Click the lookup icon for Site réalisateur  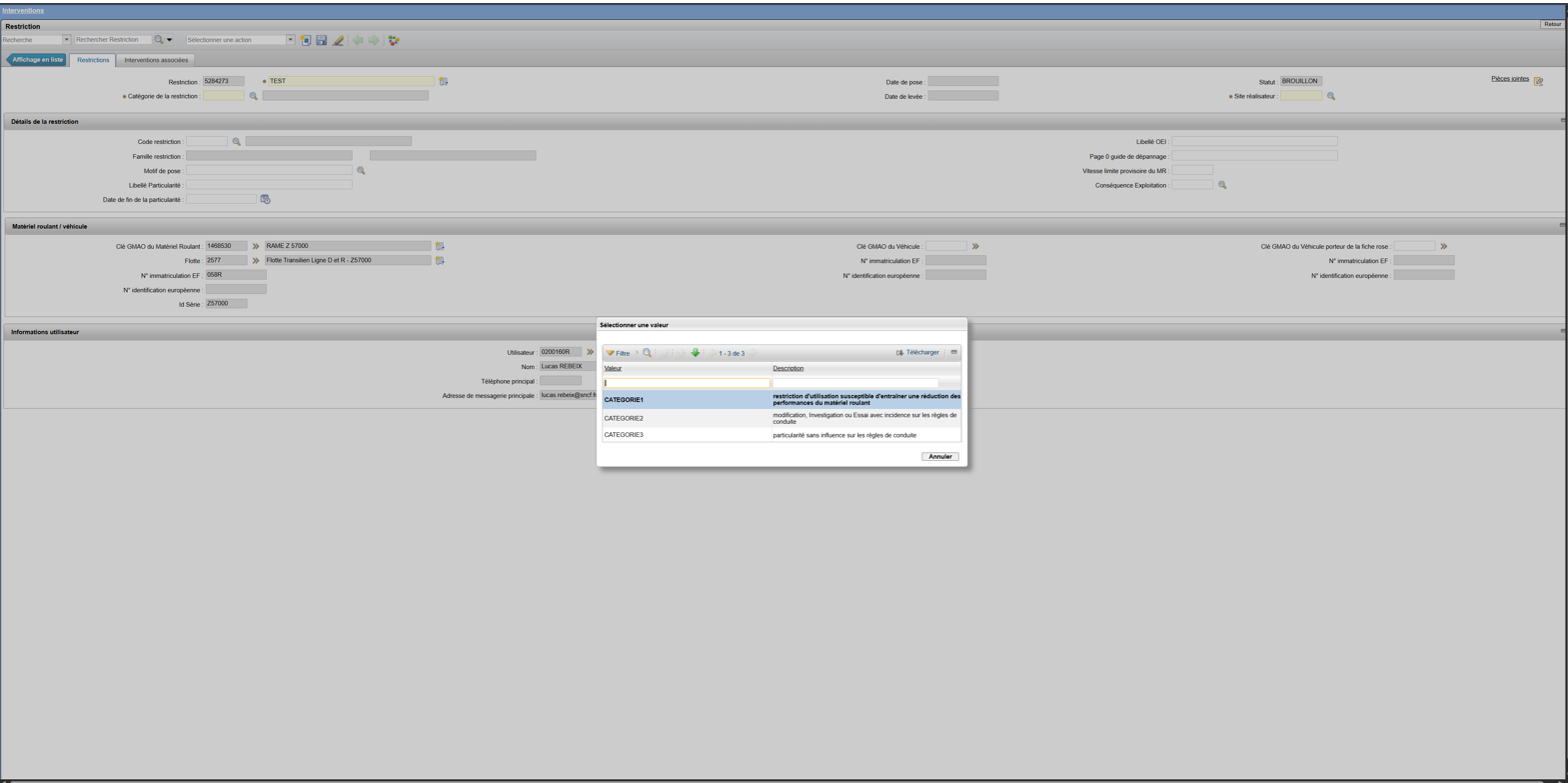tap(1331, 96)
